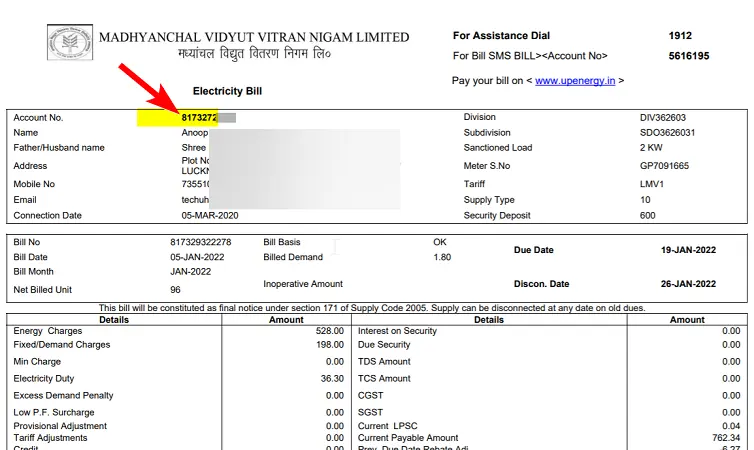The width and height of the screenshot is (754, 450).
Task: Click Current Payable Amount 762.34
Action: [x=726, y=438]
